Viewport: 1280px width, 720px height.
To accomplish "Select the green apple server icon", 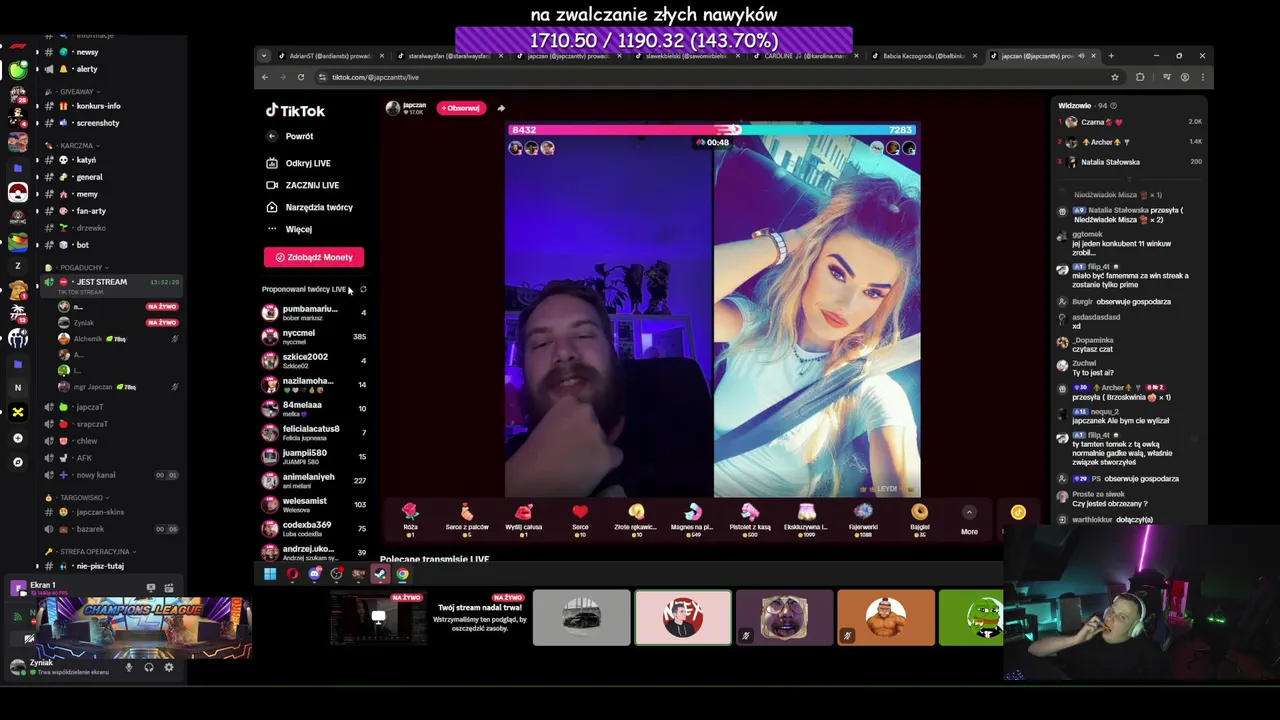I will [x=18, y=70].
